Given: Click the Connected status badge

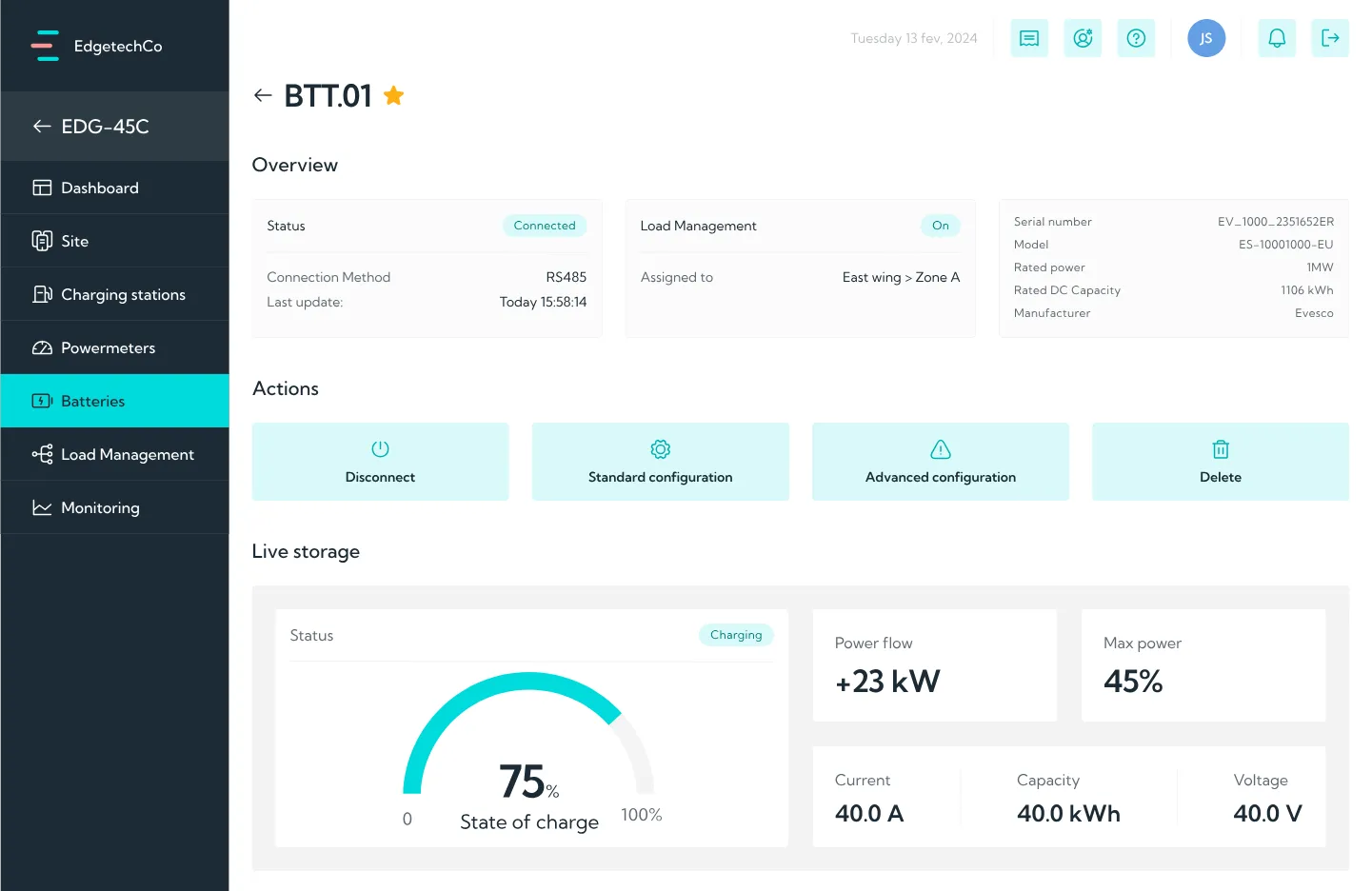Looking at the screenshot, I should tap(545, 226).
